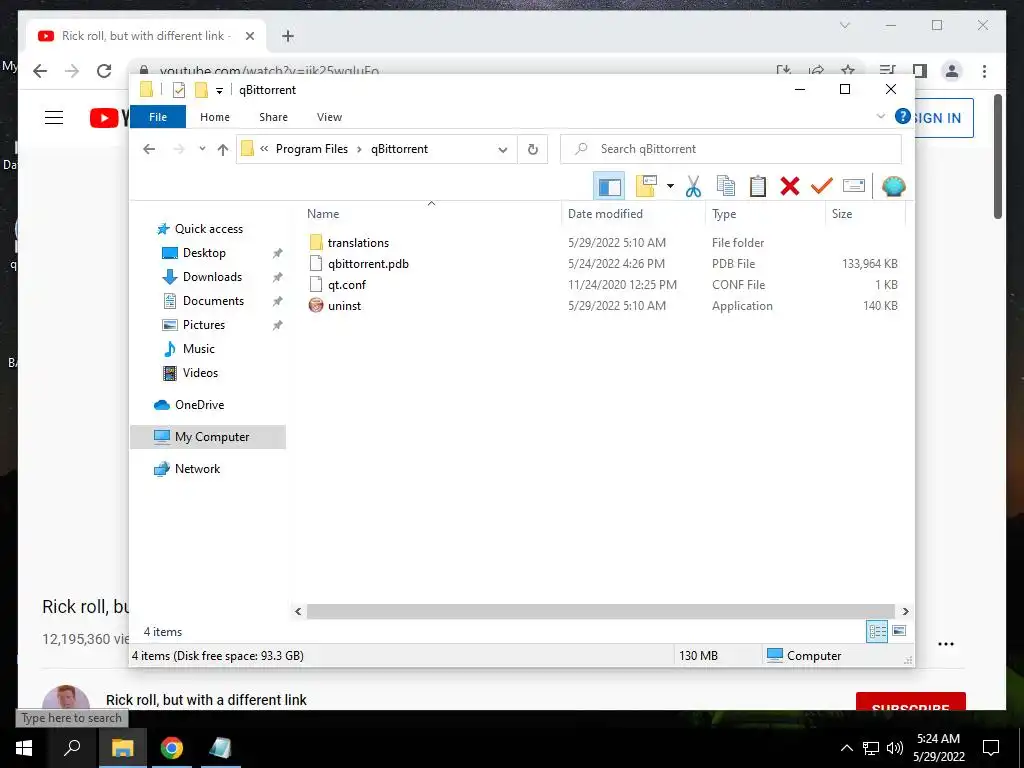This screenshot has width=1024, height=768.
Task: Toggle the navigation pane toolbar button
Action: click(609, 186)
